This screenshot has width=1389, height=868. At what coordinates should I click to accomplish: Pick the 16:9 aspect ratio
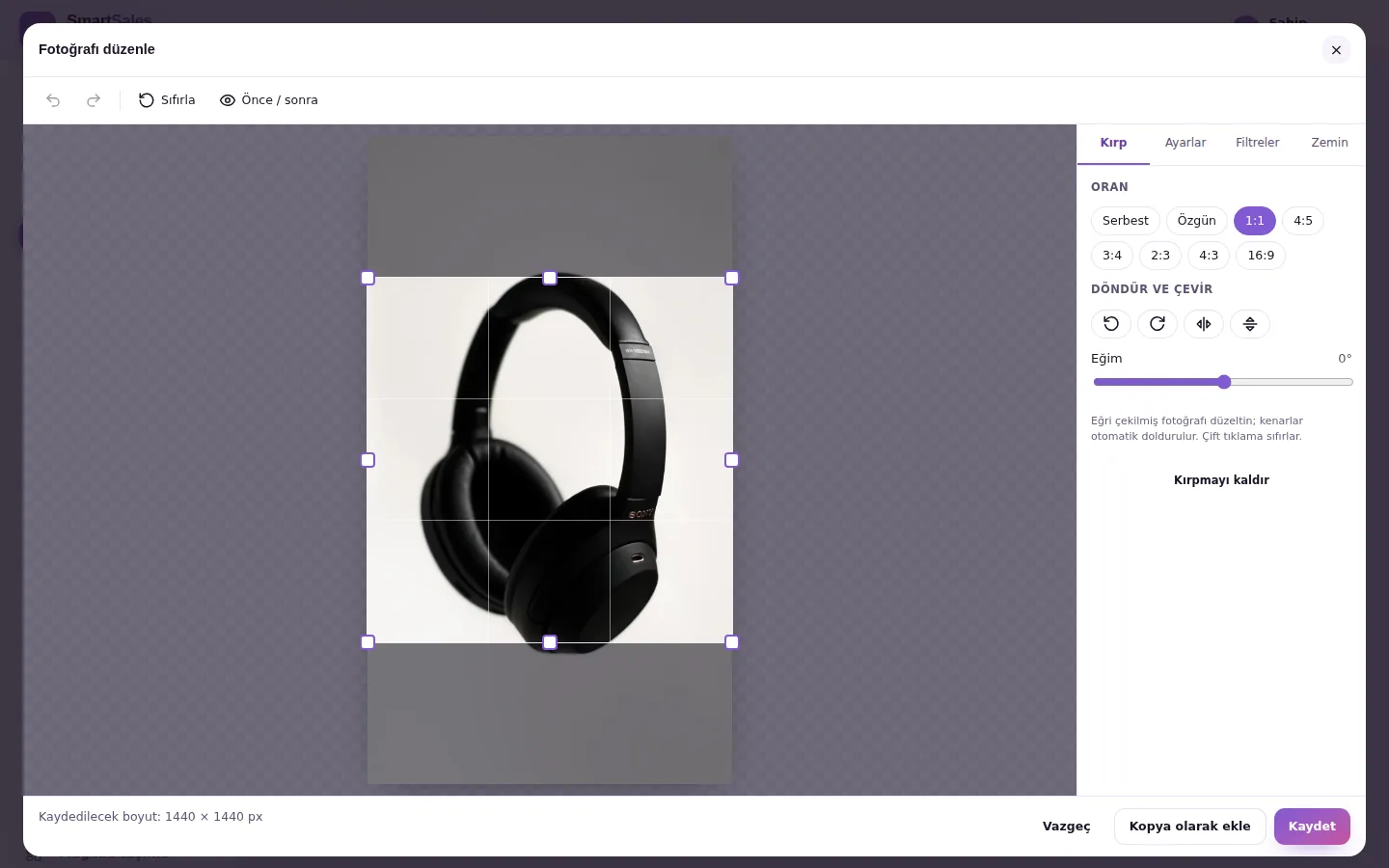coord(1261,256)
